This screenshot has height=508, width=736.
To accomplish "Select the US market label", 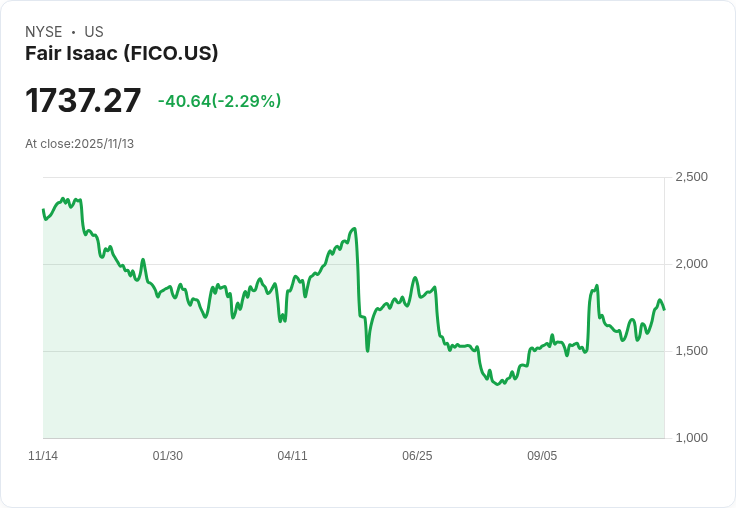I will [x=94, y=32].
